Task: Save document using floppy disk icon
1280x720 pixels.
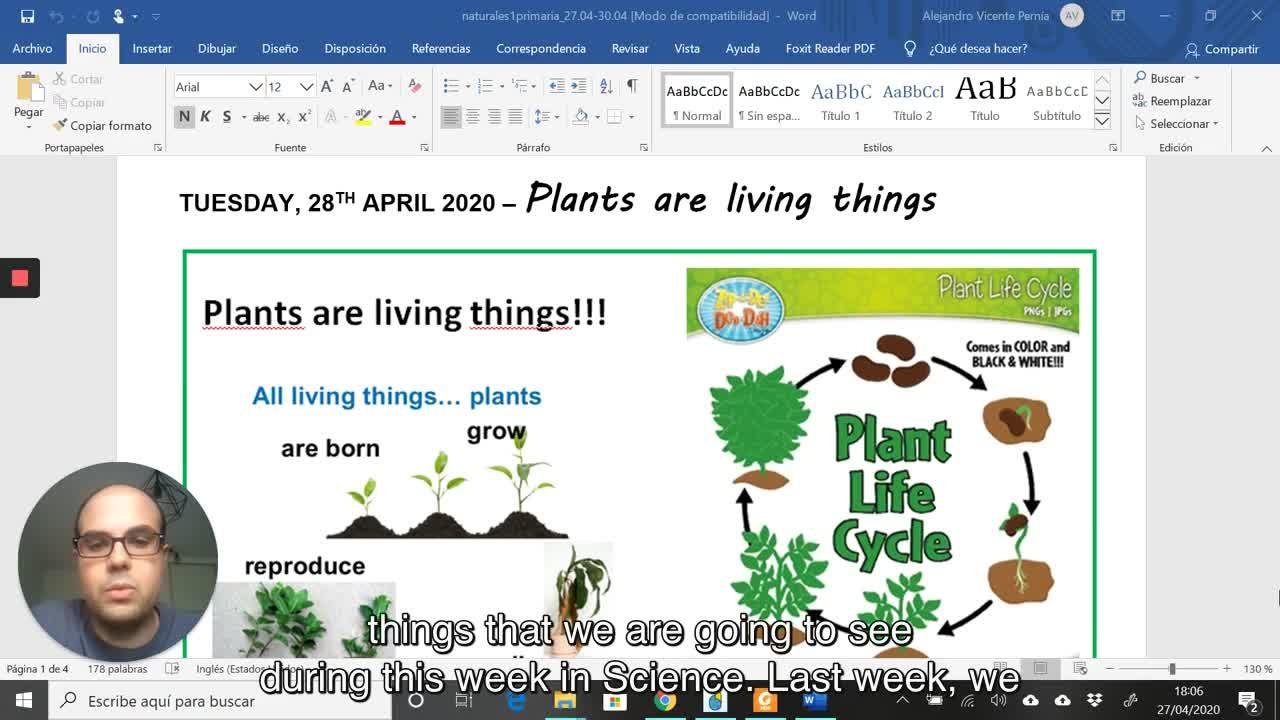Action: click(x=27, y=16)
